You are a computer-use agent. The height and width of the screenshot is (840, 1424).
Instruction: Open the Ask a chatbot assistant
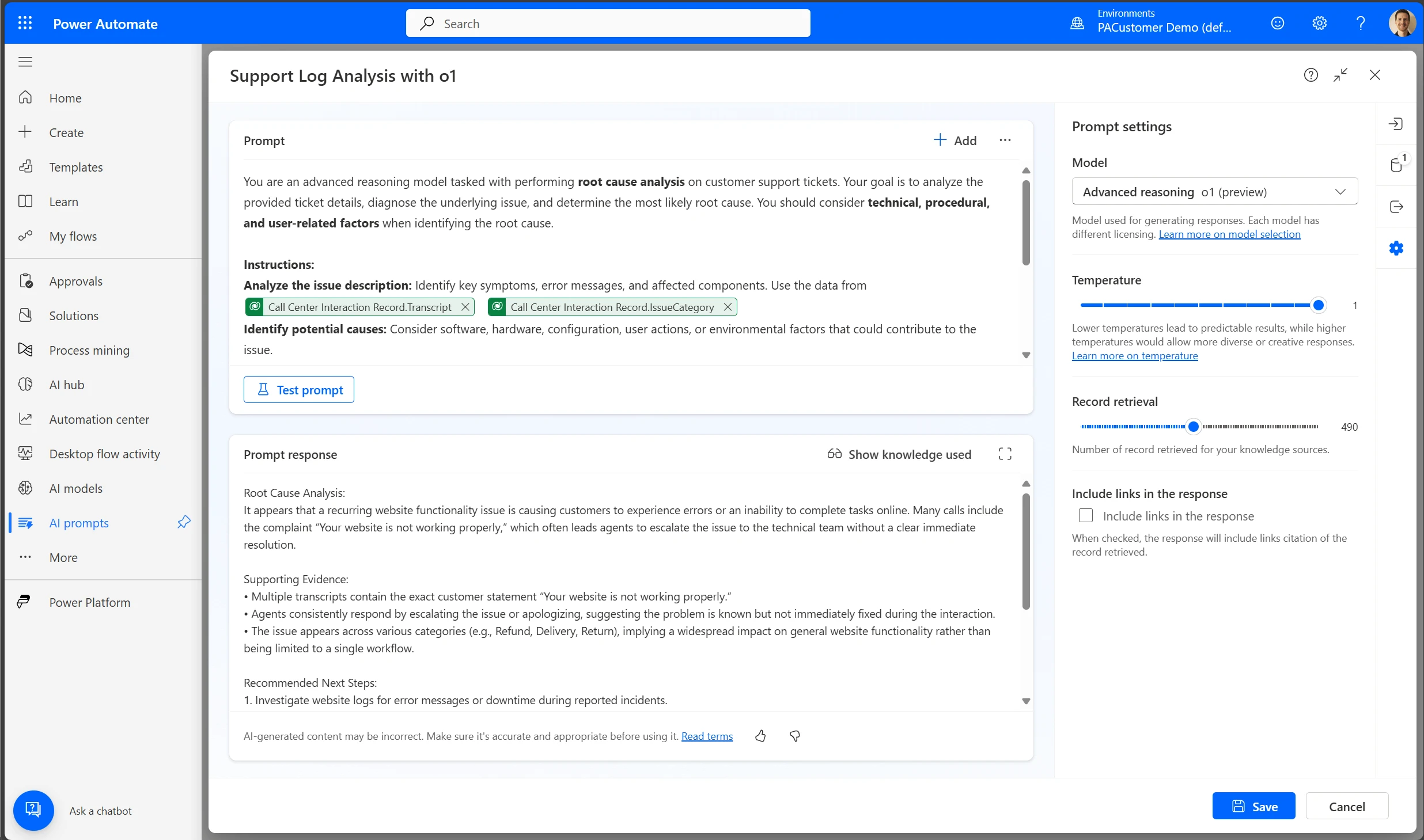tap(33, 810)
